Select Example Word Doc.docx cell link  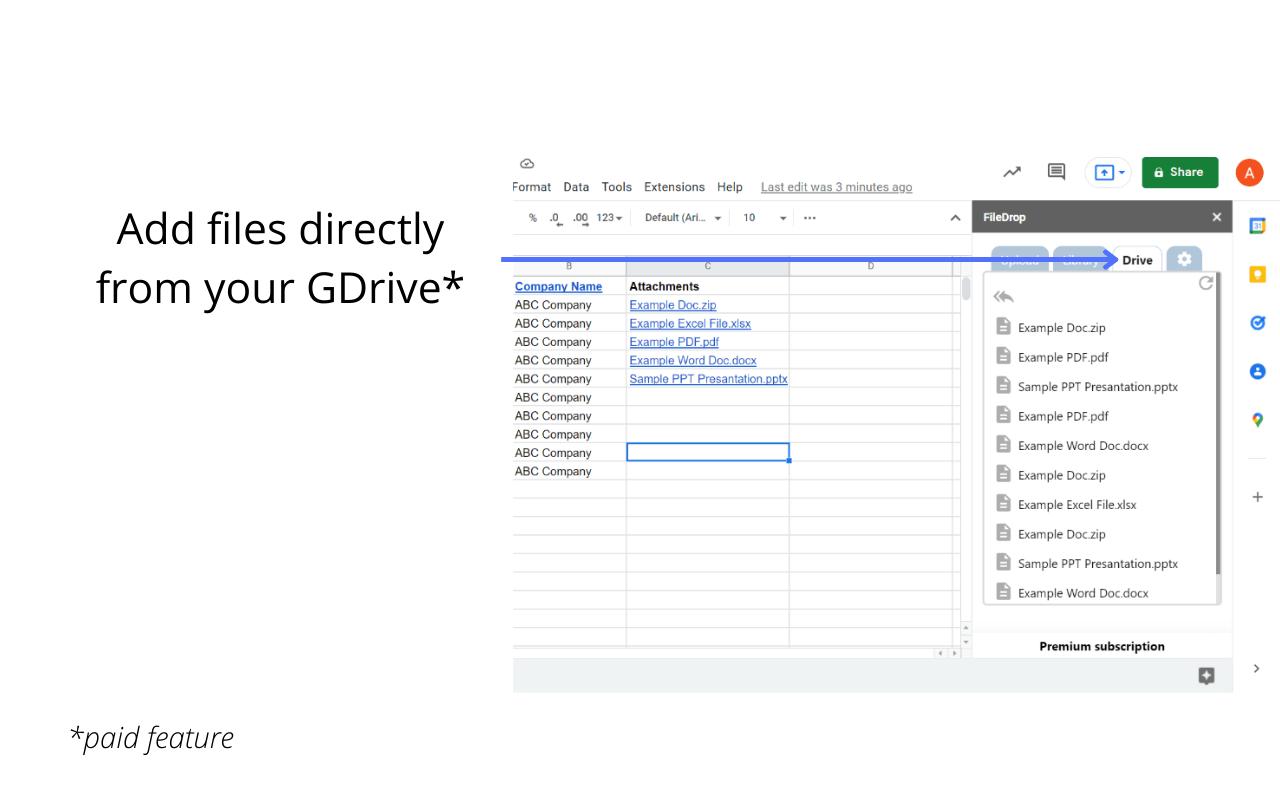[x=693, y=361]
